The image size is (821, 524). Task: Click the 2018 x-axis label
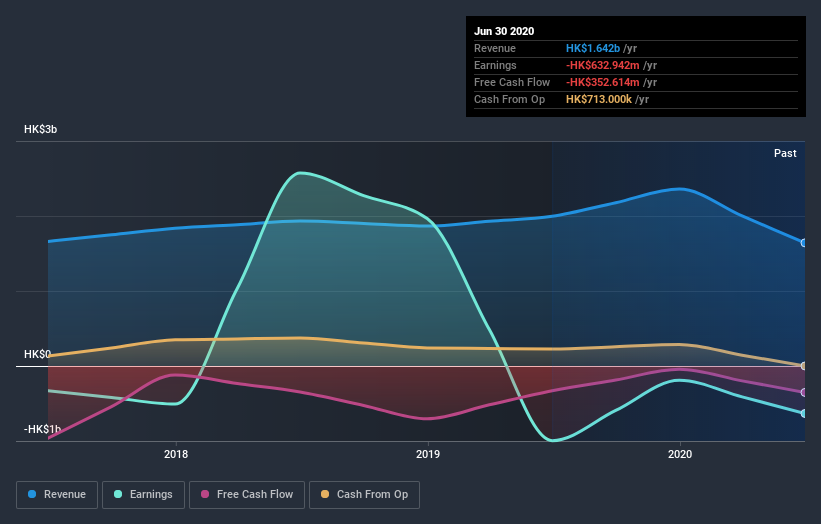point(176,454)
